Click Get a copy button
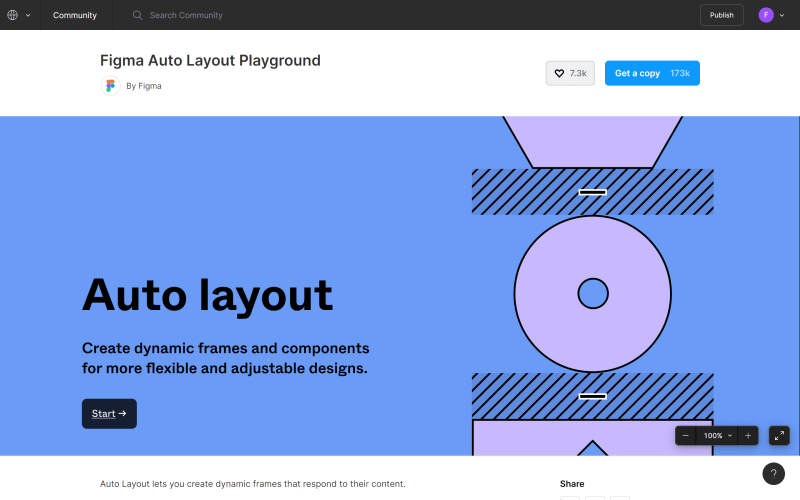Image resolution: width=800 pixels, height=500 pixels. coord(652,73)
